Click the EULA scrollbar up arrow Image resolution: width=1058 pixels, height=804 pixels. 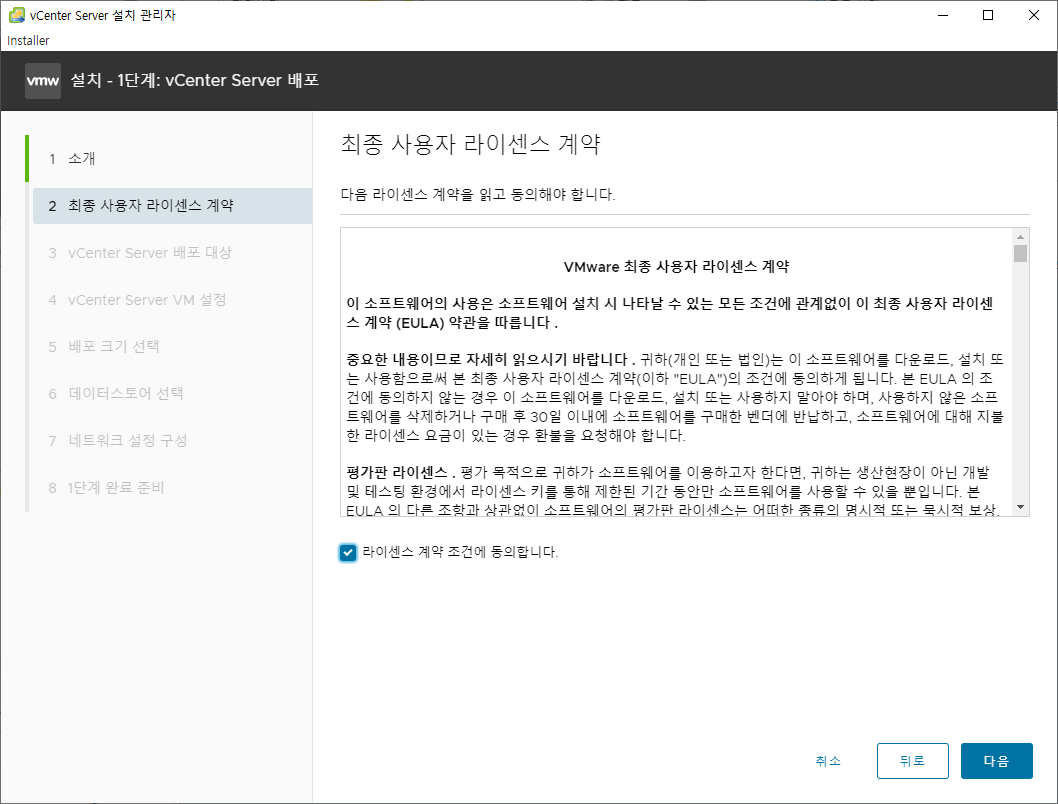click(1020, 237)
